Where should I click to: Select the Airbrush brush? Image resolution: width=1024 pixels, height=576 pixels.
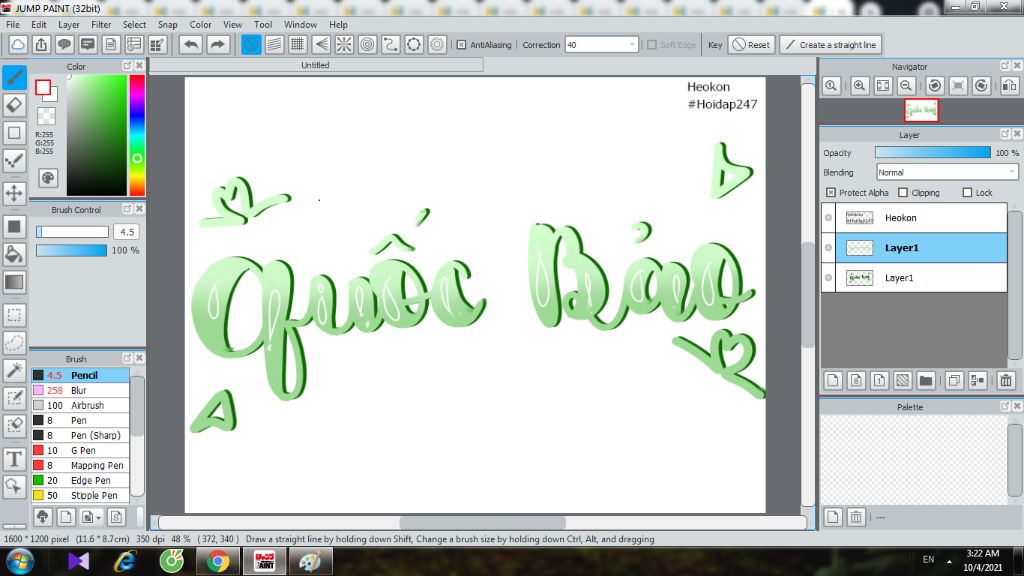(x=80, y=406)
